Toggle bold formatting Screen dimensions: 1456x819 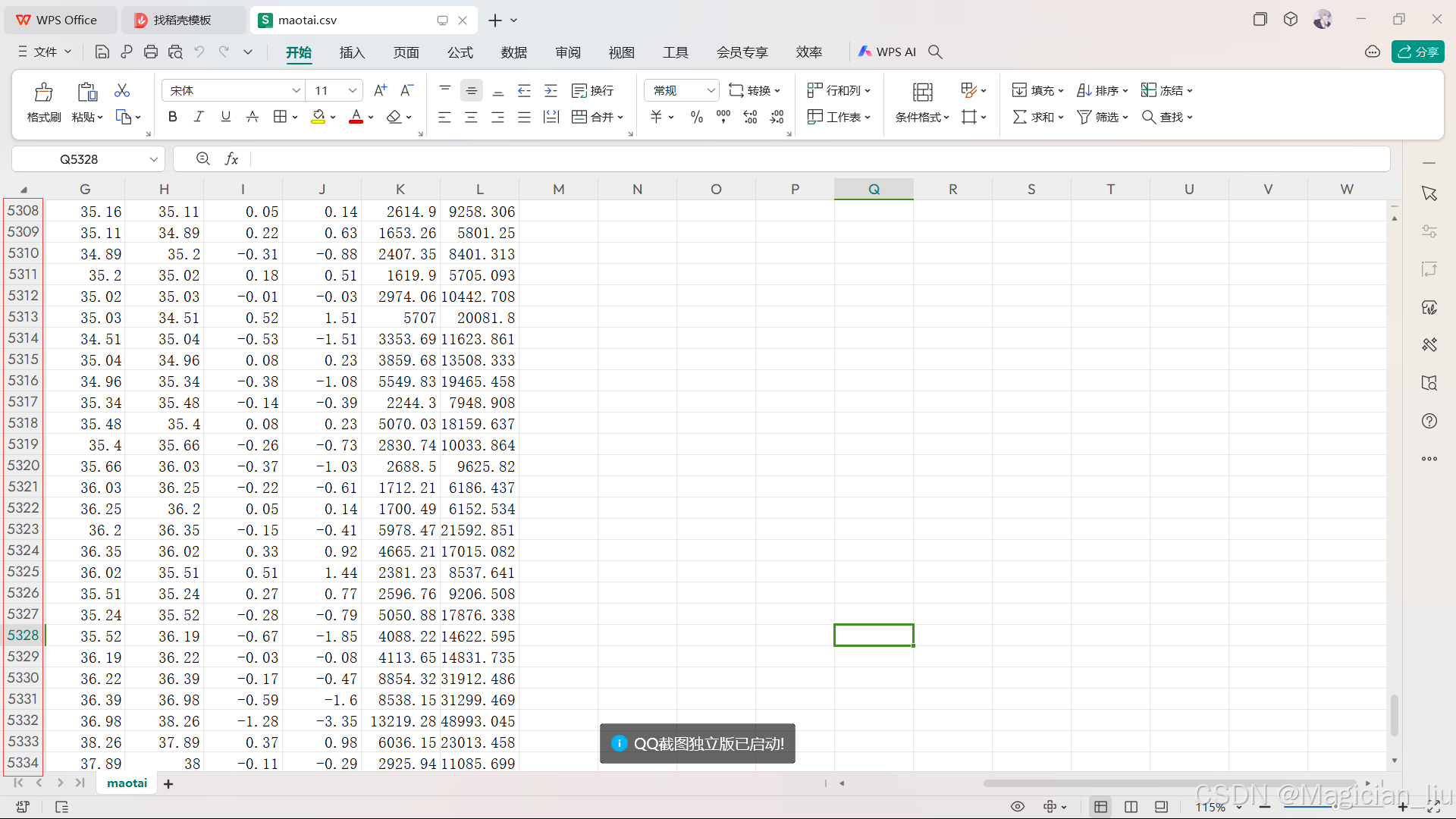pyautogui.click(x=173, y=117)
